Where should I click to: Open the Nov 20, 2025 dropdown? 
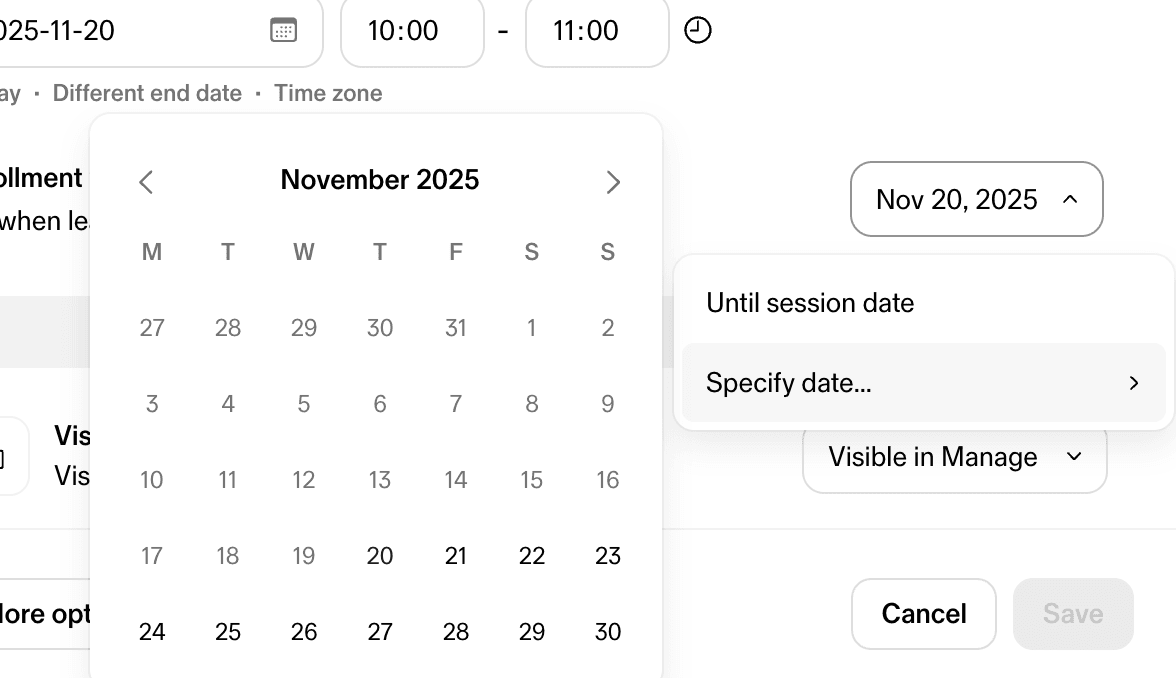click(976, 199)
